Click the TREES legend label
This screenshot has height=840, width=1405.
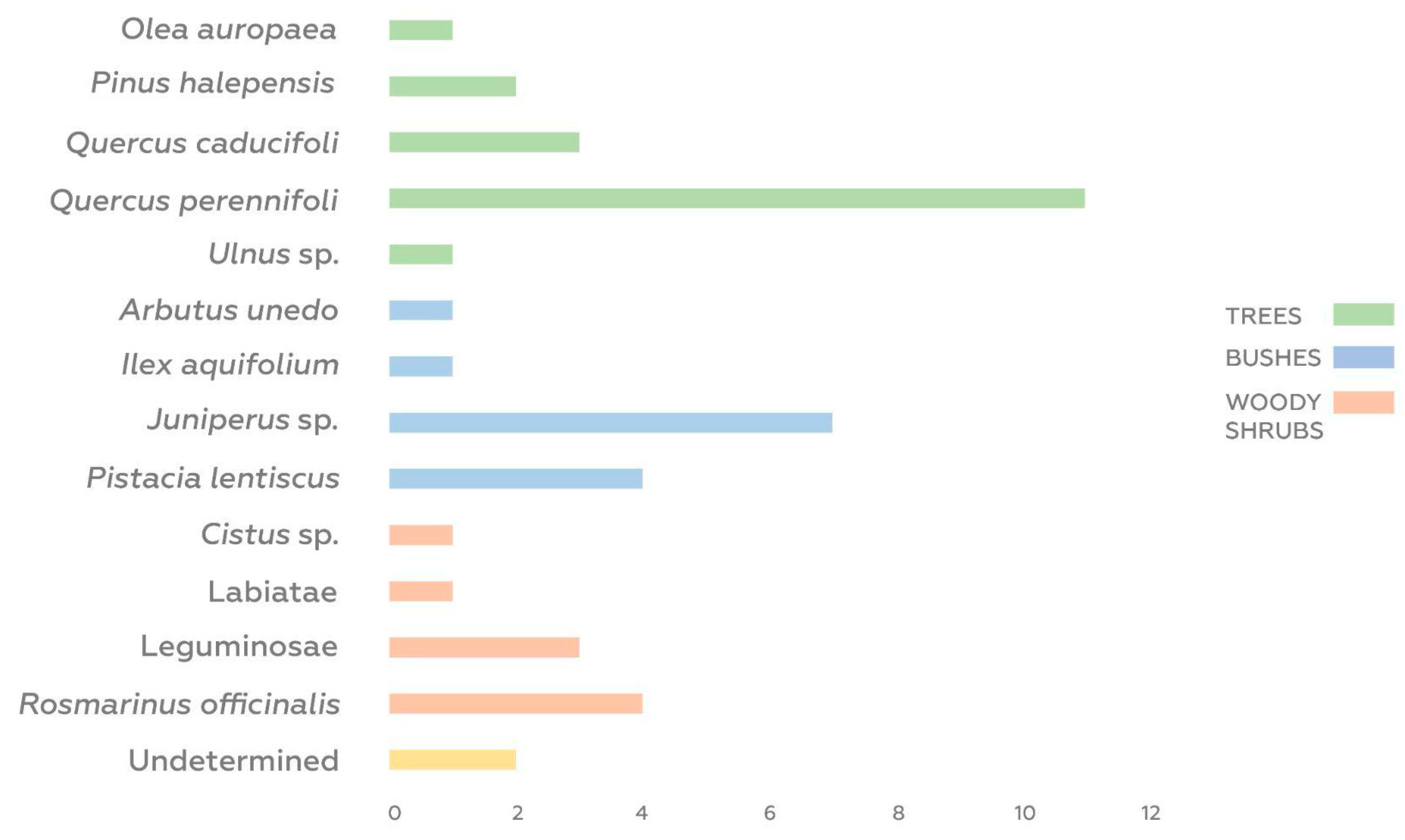1263,316
